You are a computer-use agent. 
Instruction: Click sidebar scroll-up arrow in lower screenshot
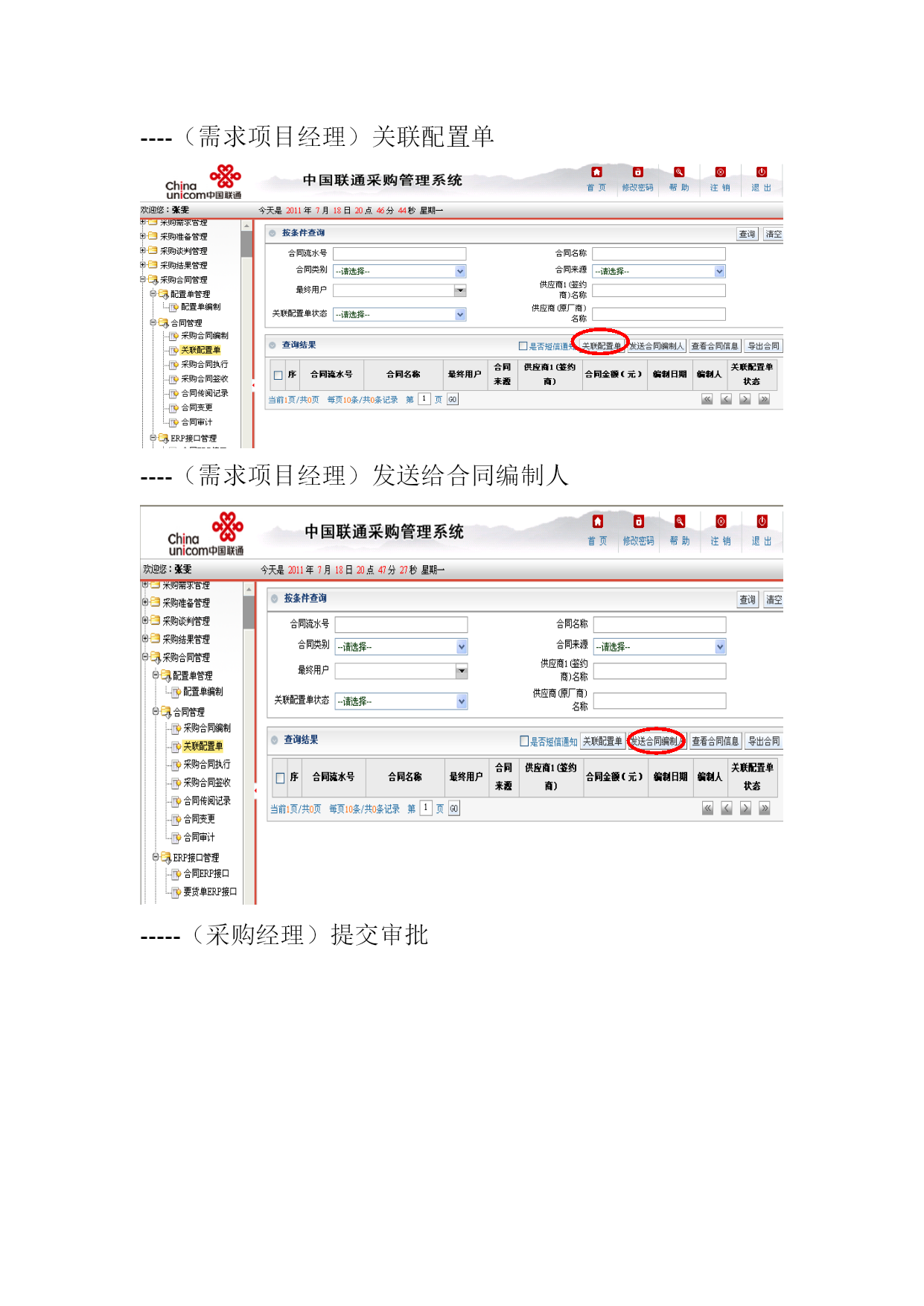click(249, 590)
